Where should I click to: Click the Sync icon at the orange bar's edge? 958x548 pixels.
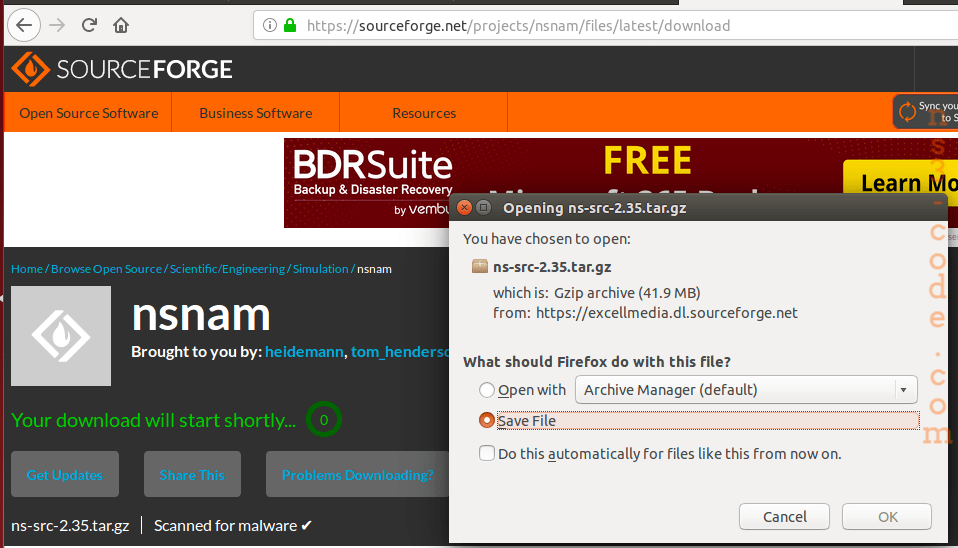[907, 112]
